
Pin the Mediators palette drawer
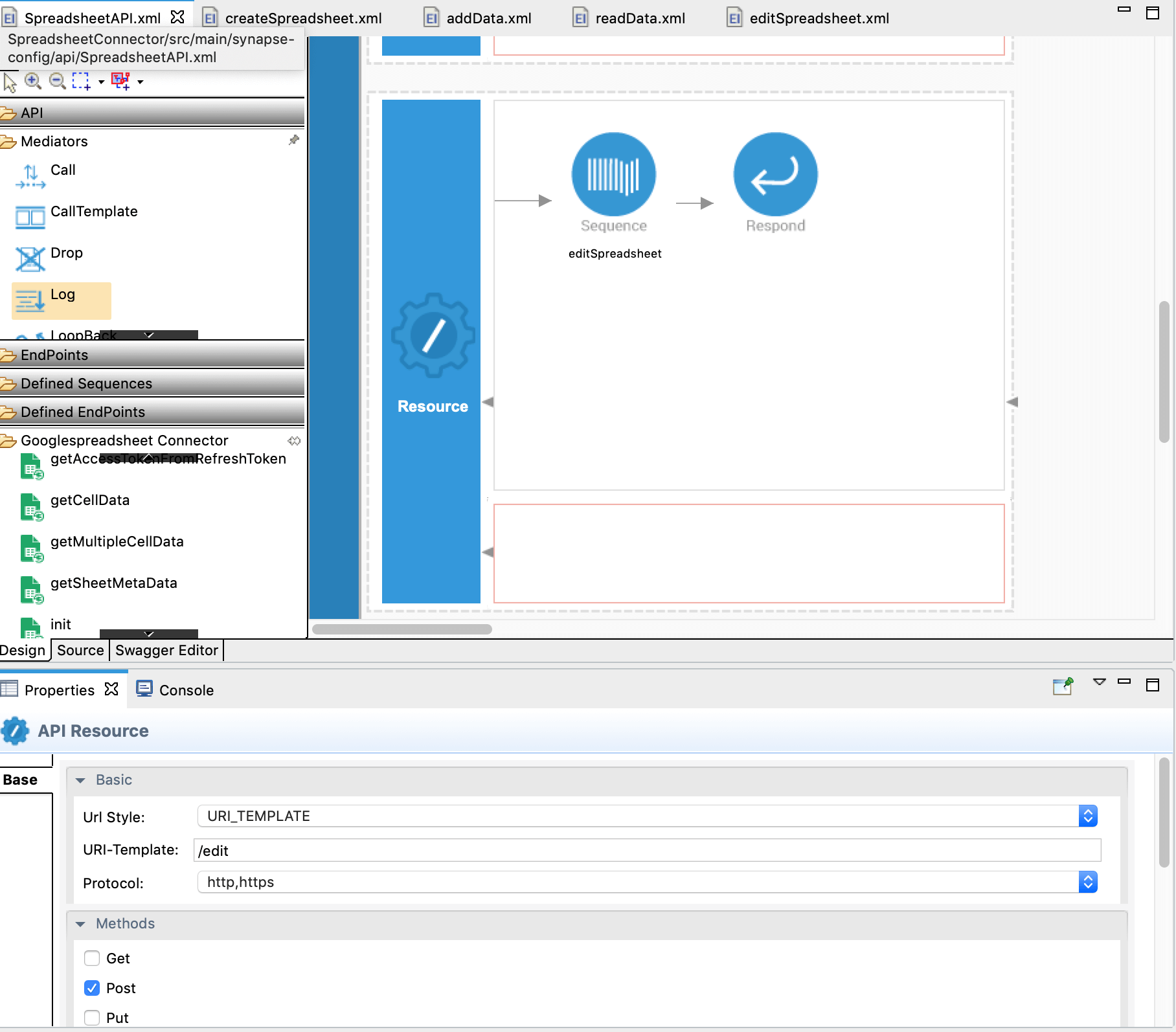click(294, 140)
